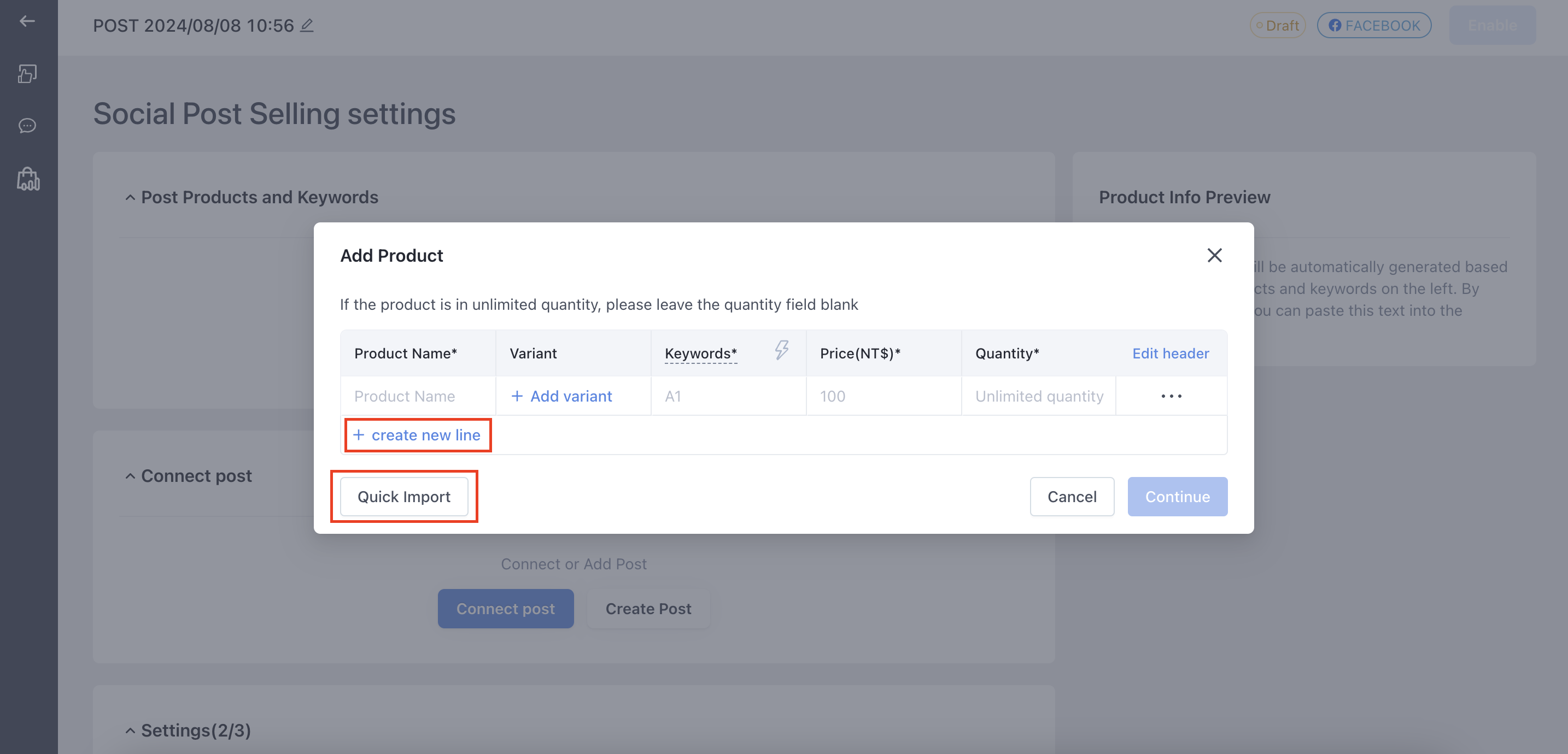Click the Enable button at top right
1568x754 pixels.
pos(1492,25)
